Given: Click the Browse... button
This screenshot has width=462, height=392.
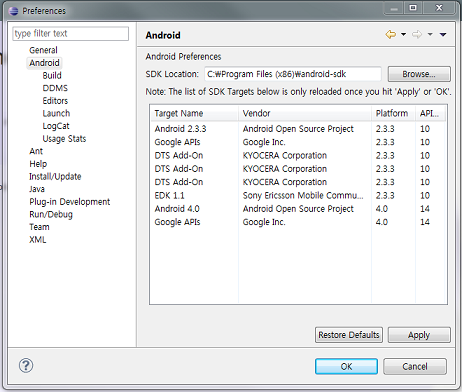Looking at the screenshot, I should [x=419, y=74].
